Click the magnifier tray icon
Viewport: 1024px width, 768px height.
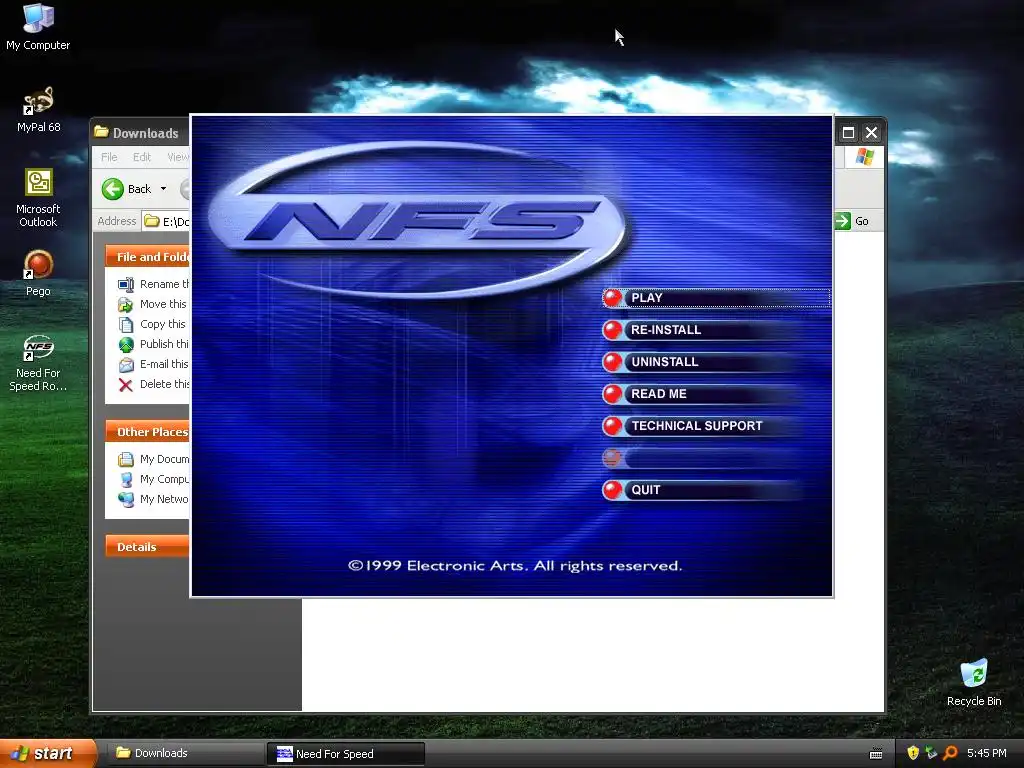[951, 754]
